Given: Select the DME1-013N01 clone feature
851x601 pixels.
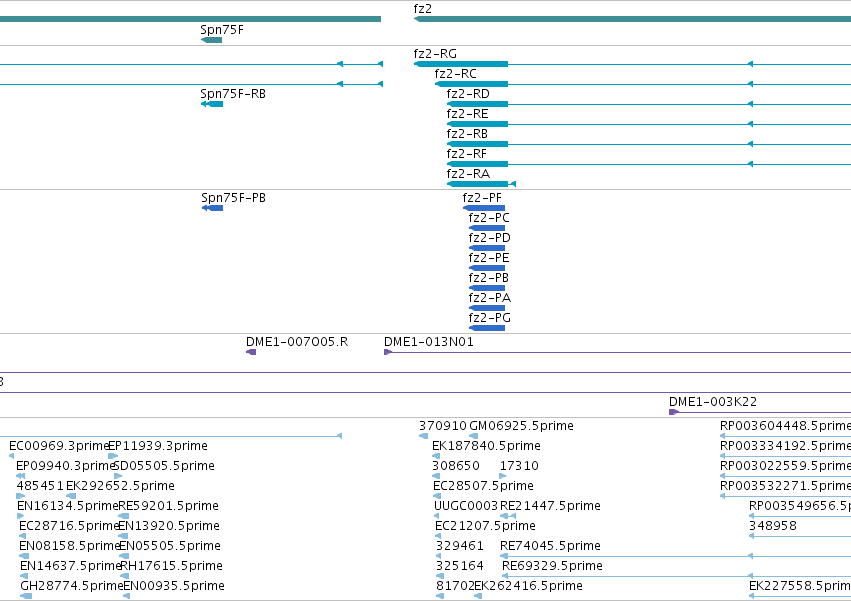Looking at the screenshot, I should [618, 352].
